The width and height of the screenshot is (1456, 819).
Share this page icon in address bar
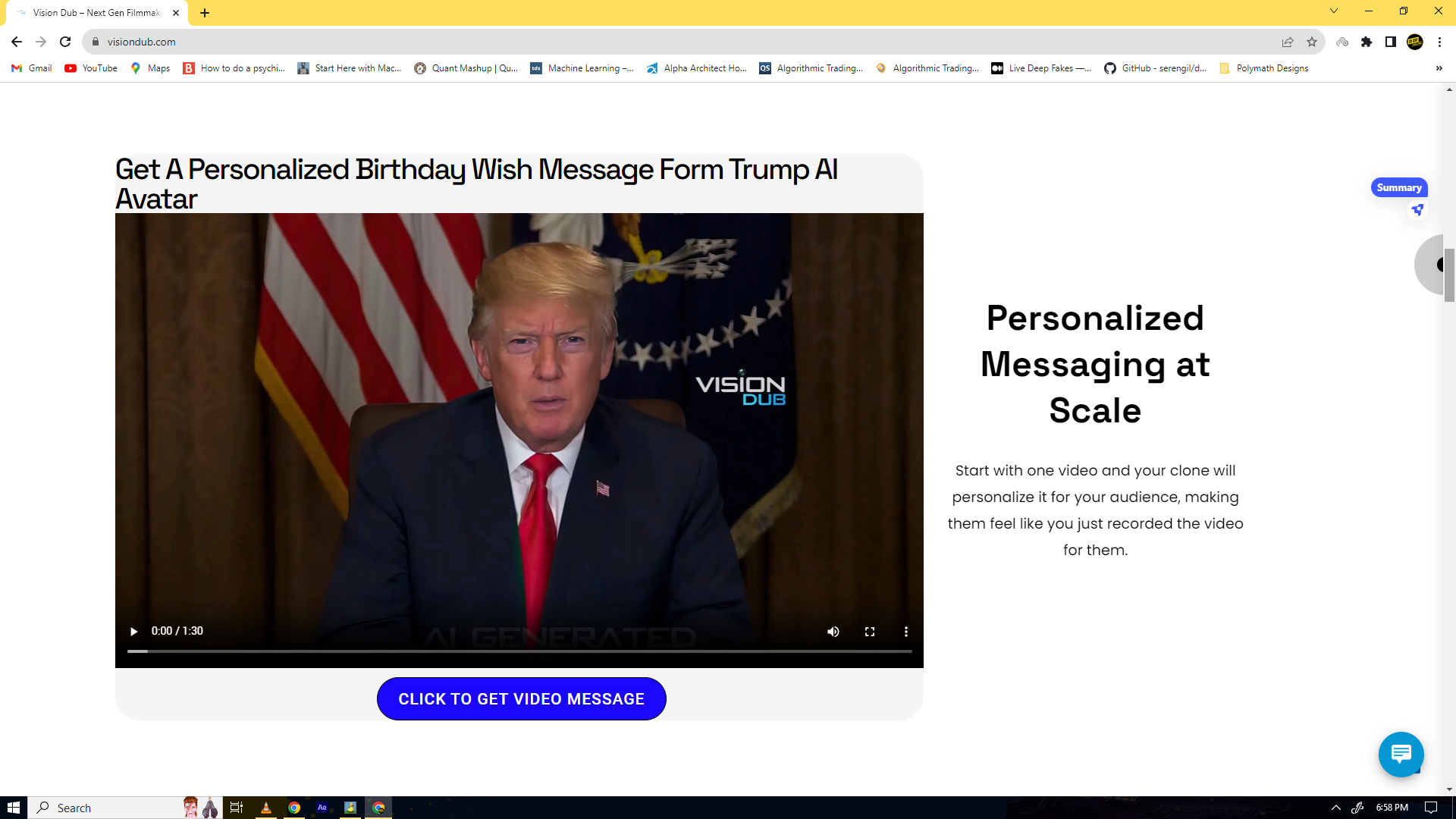click(x=1288, y=42)
